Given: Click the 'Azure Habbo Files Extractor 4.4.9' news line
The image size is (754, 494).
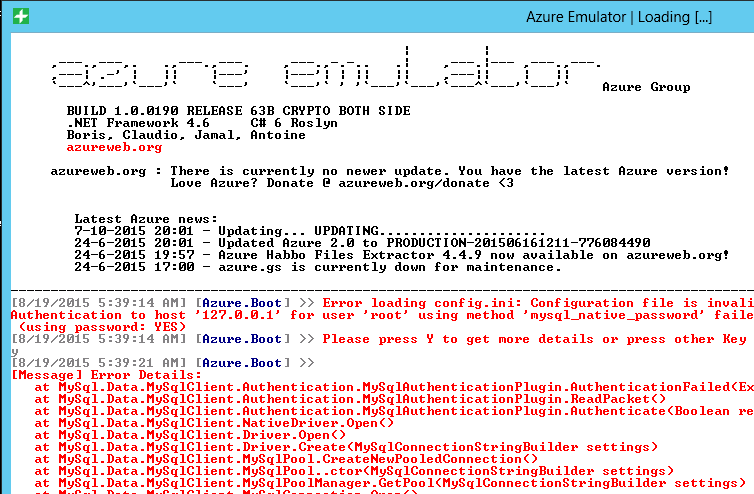Looking at the screenshot, I should click(402, 255).
